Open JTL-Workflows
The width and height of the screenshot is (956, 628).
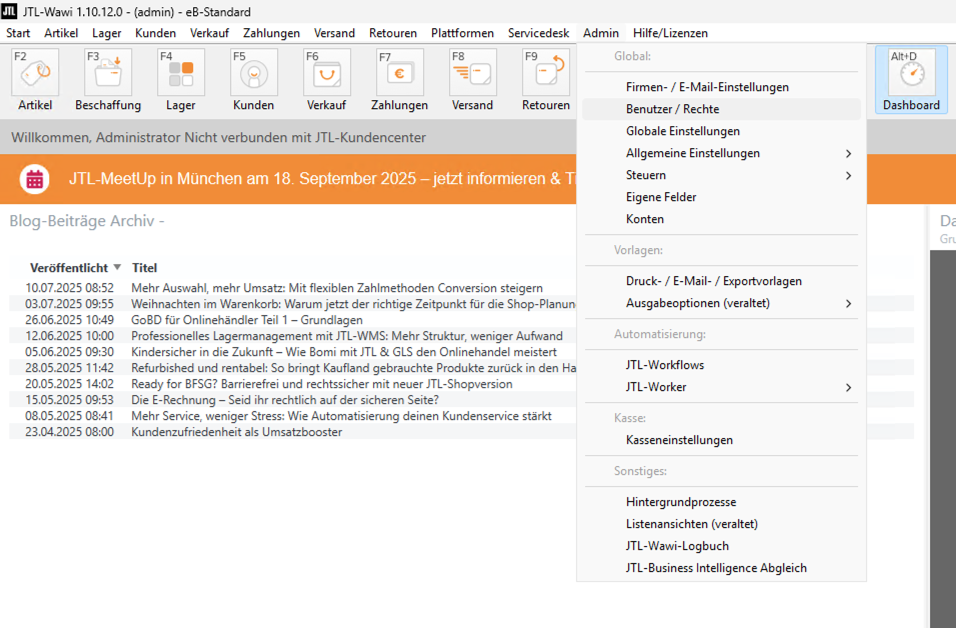click(x=721, y=365)
